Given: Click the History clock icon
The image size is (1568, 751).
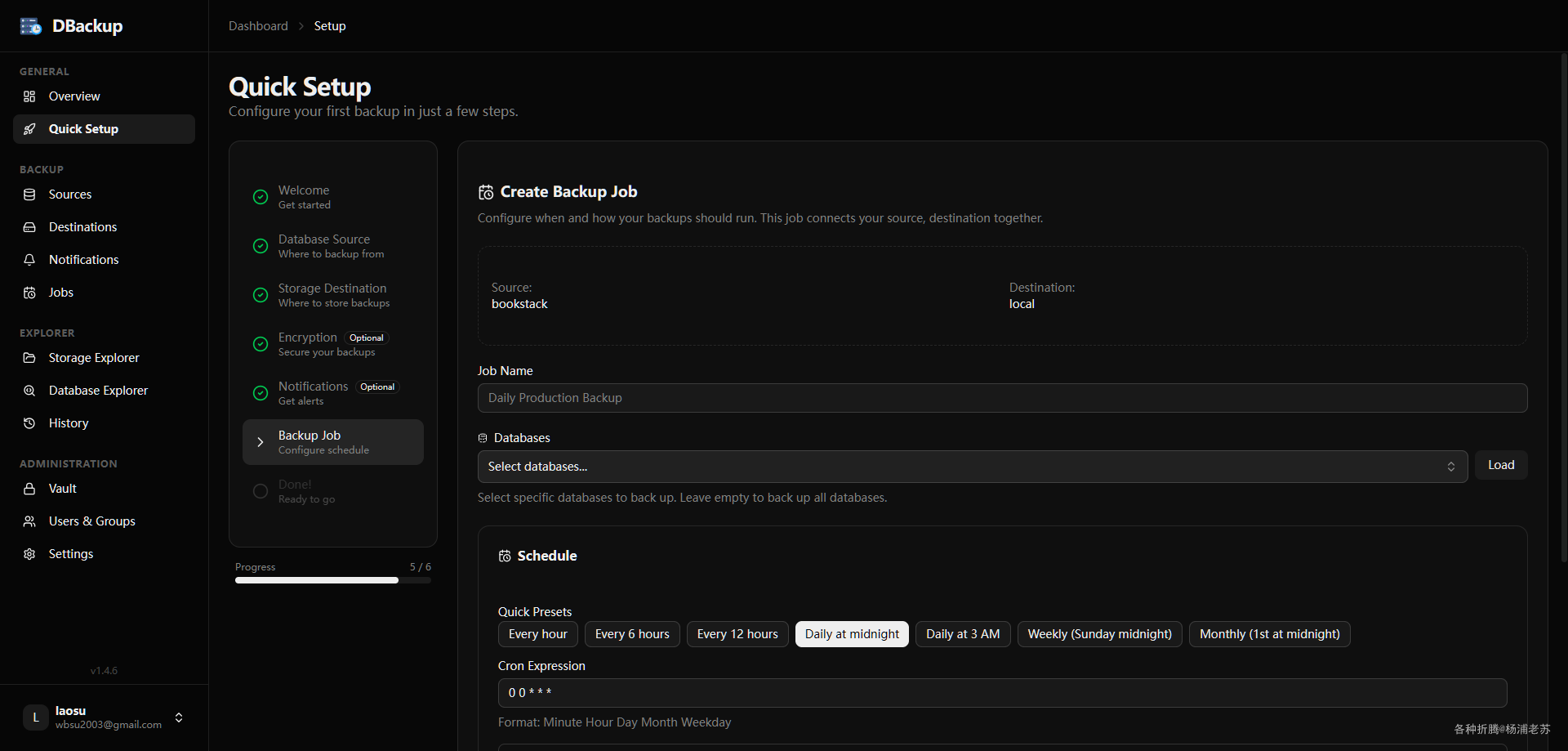Looking at the screenshot, I should [29, 423].
